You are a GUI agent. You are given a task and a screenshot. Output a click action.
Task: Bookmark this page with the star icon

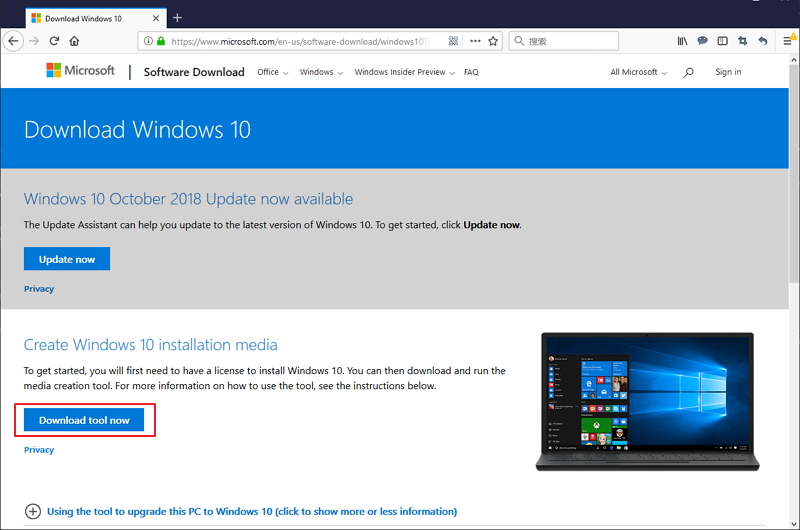[493, 41]
